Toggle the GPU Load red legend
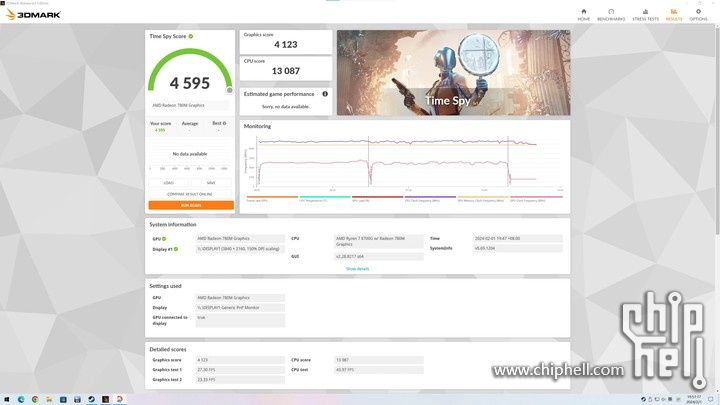The height and width of the screenshot is (405, 720). coord(377,199)
